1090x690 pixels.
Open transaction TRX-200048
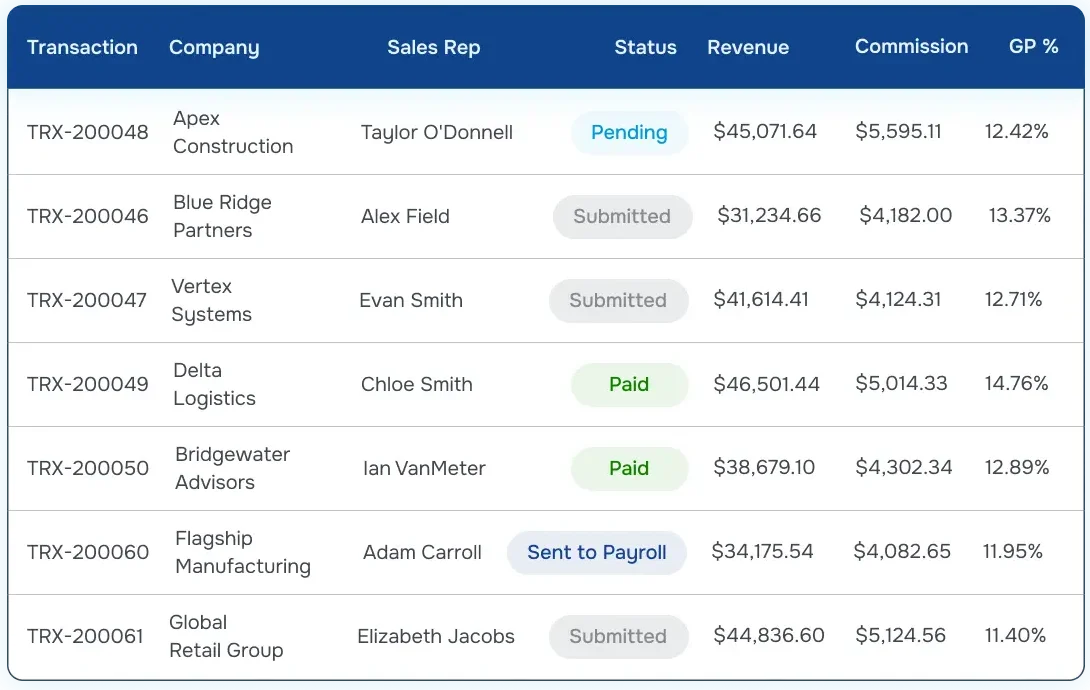(88, 132)
